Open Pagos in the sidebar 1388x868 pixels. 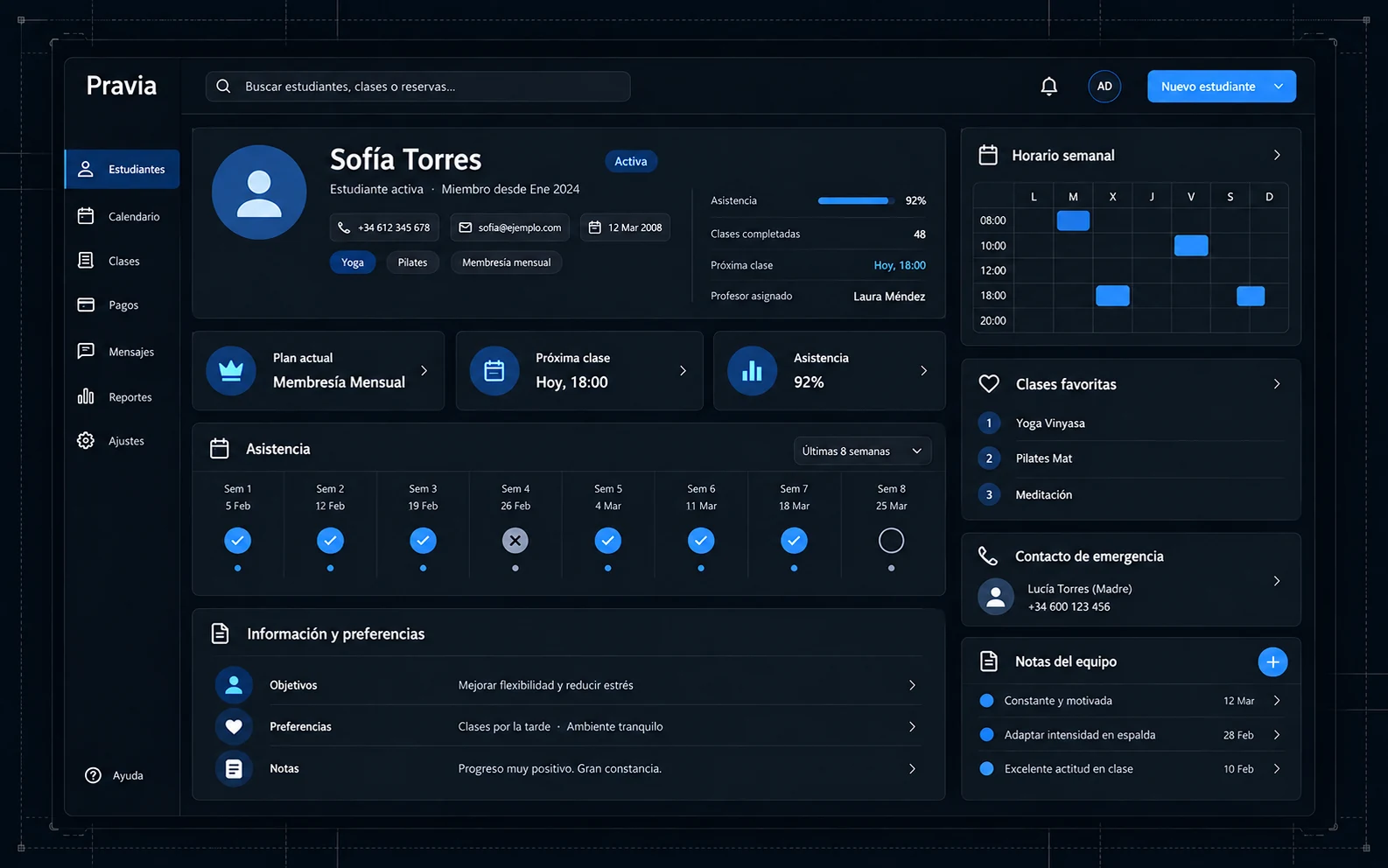pos(122,304)
